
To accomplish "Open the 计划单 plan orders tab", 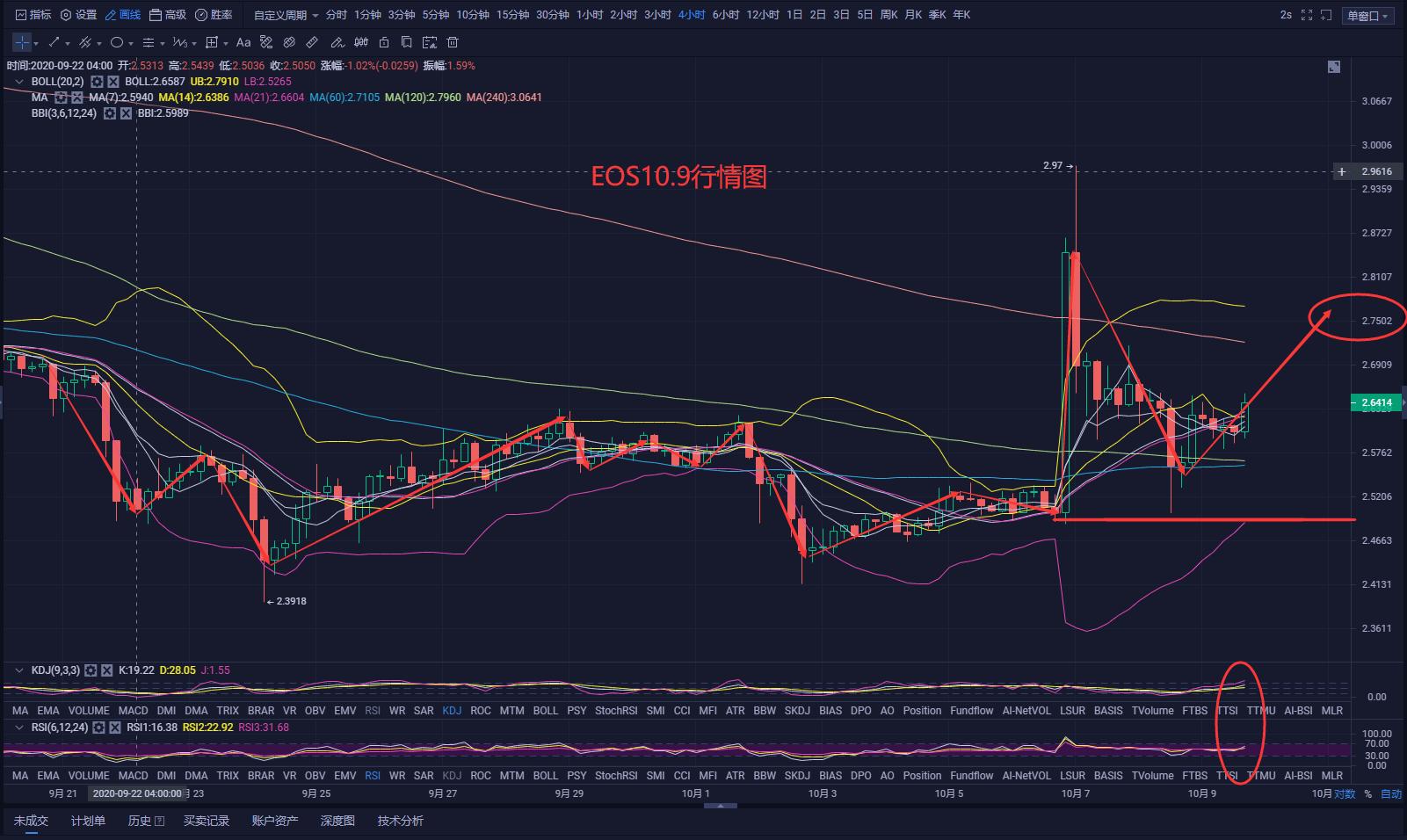I will (88, 821).
